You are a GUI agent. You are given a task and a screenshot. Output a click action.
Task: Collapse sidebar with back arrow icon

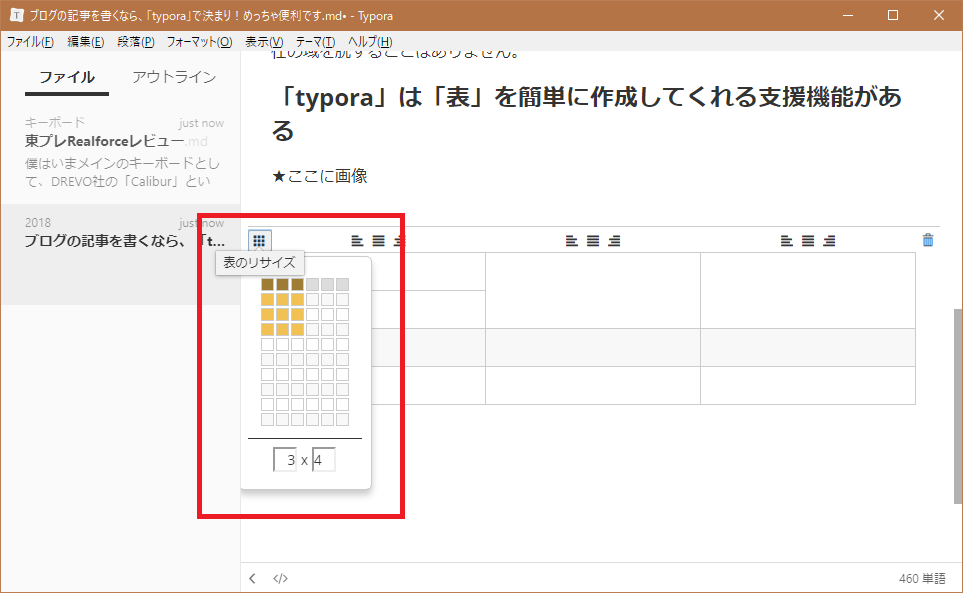tap(252, 578)
